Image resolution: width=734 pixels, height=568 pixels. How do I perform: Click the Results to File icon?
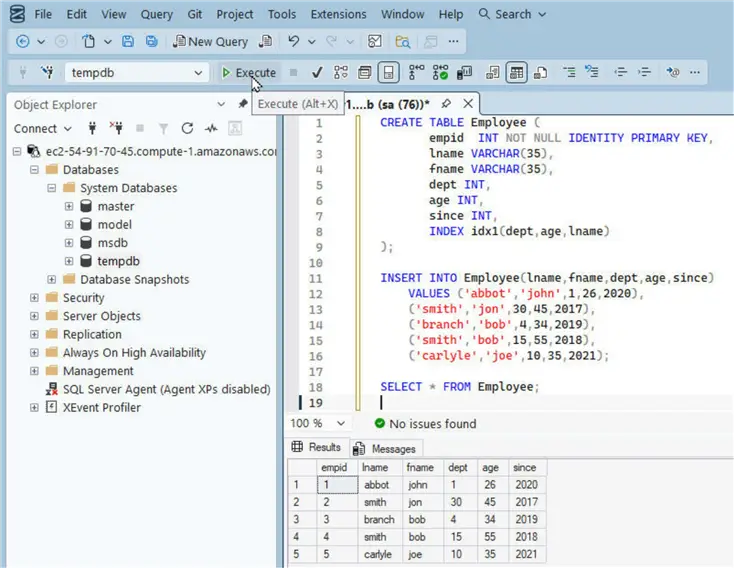point(540,73)
